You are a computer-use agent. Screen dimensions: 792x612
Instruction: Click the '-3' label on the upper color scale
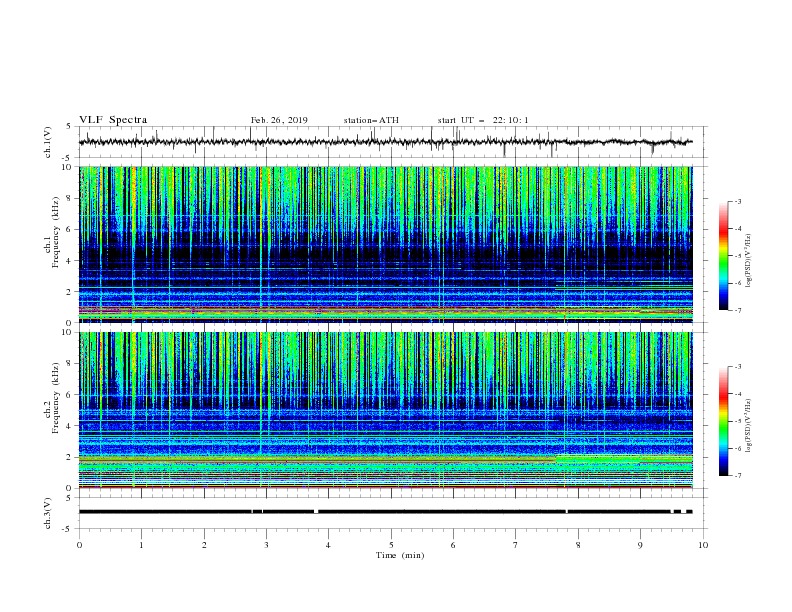(737, 201)
